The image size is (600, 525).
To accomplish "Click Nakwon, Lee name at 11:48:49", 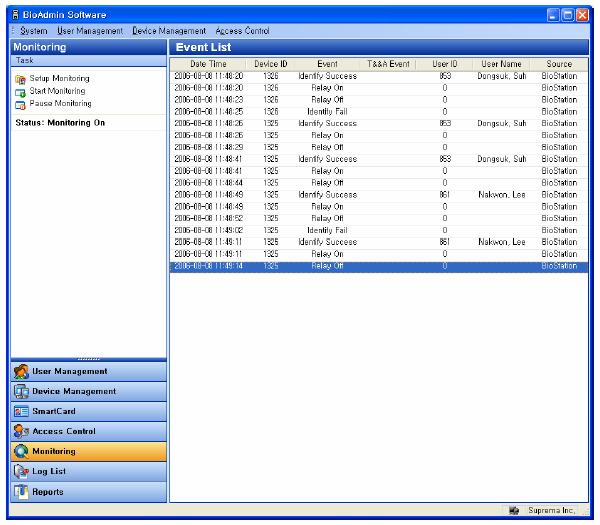I will click(x=502, y=195).
